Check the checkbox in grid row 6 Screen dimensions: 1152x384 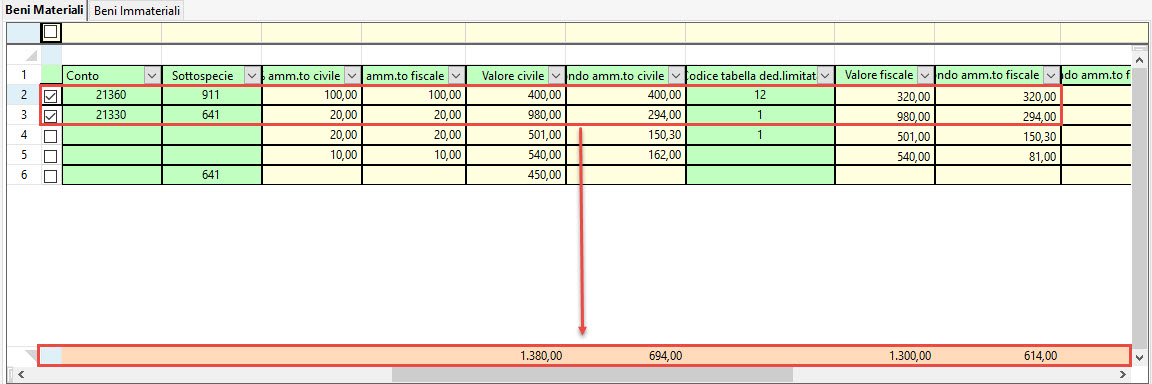point(51,175)
